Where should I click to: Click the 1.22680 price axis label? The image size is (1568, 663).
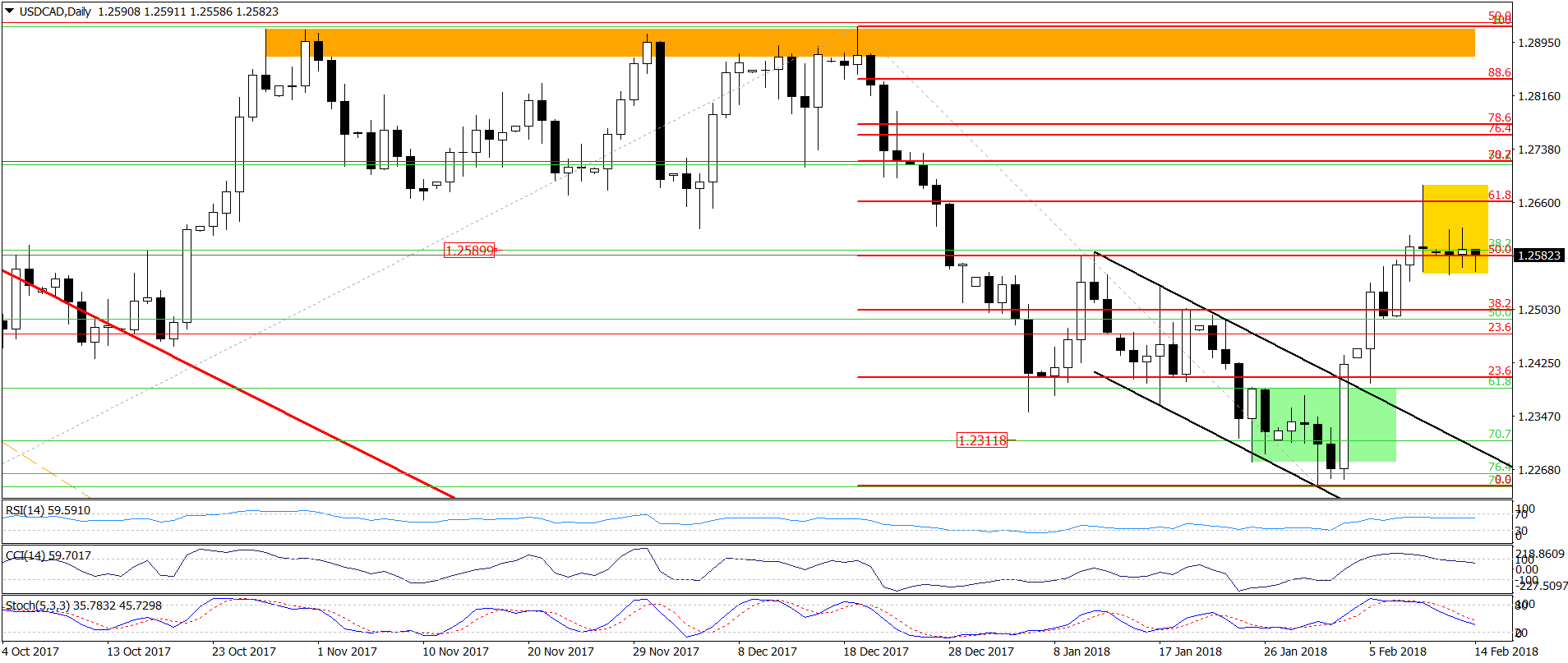(1539, 470)
